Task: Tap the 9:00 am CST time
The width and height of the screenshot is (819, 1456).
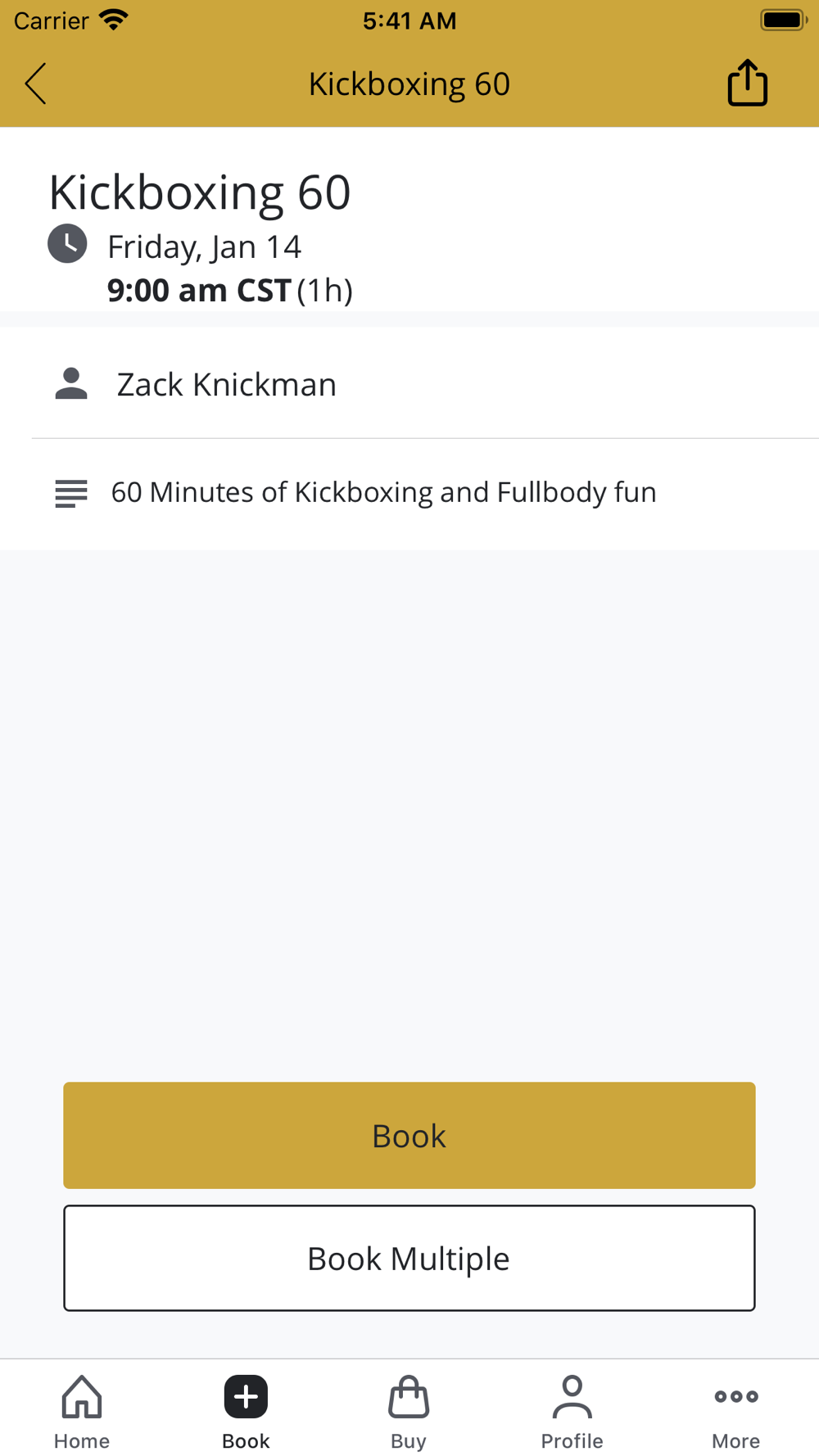Action: pyautogui.click(x=199, y=290)
